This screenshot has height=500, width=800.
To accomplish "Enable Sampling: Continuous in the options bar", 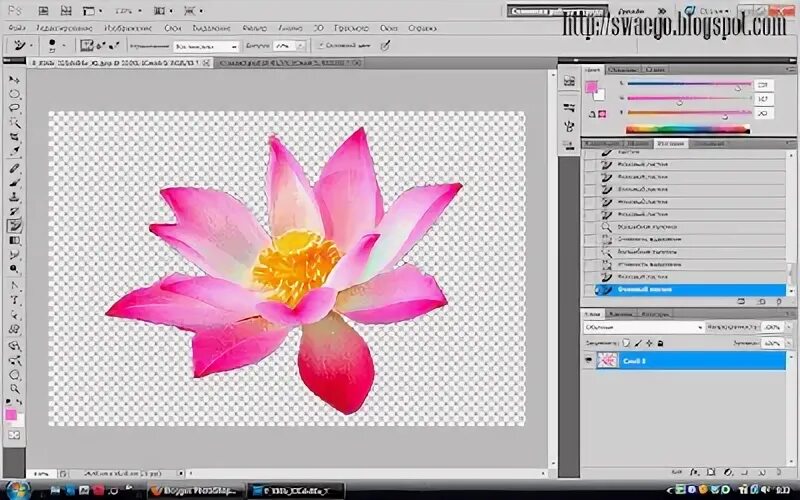I will (x=87, y=46).
